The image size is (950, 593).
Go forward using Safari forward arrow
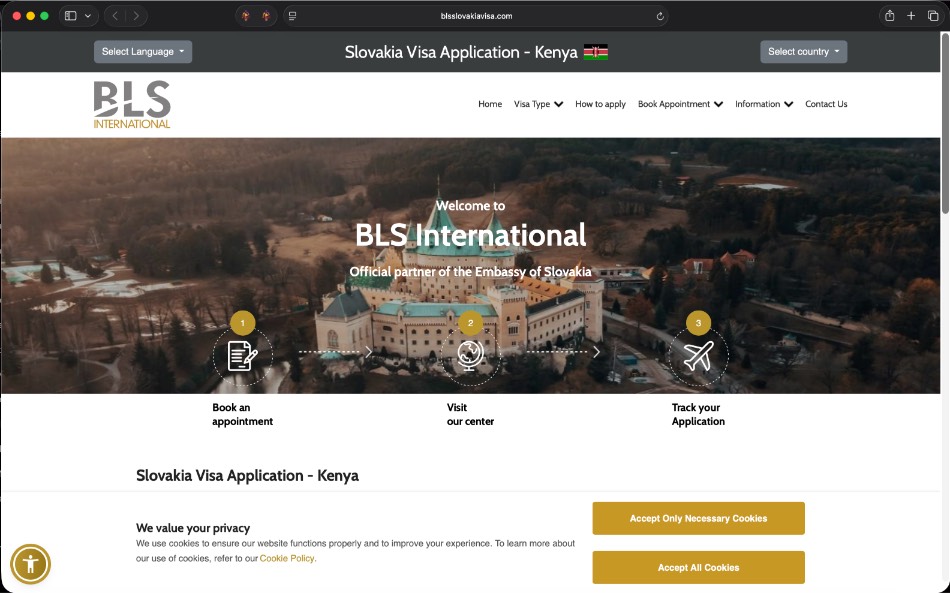[x=136, y=16]
